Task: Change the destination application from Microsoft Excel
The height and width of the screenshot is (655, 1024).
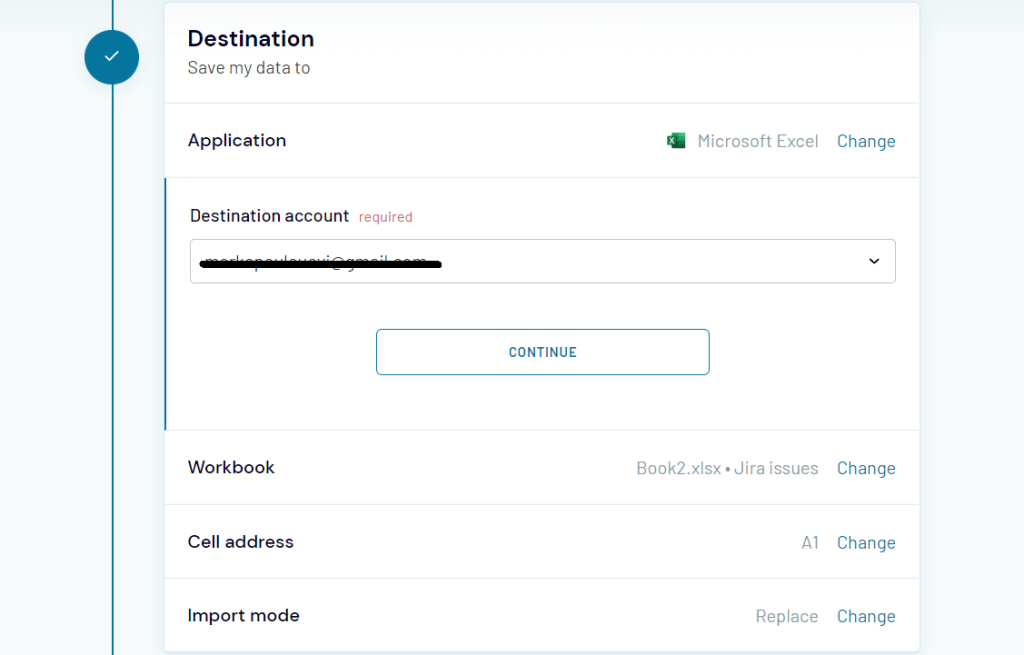Action: (865, 141)
